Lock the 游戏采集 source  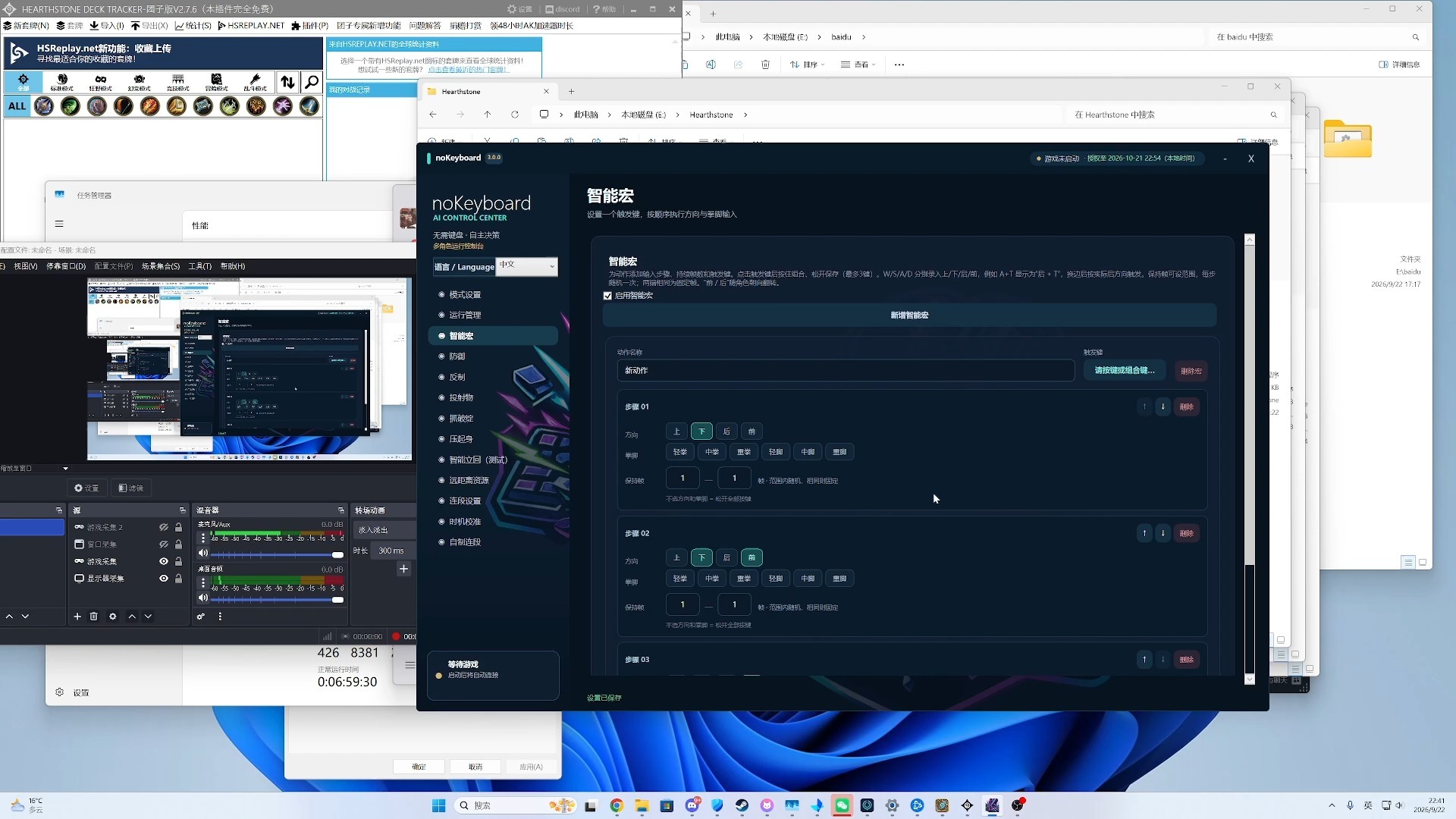(178, 562)
